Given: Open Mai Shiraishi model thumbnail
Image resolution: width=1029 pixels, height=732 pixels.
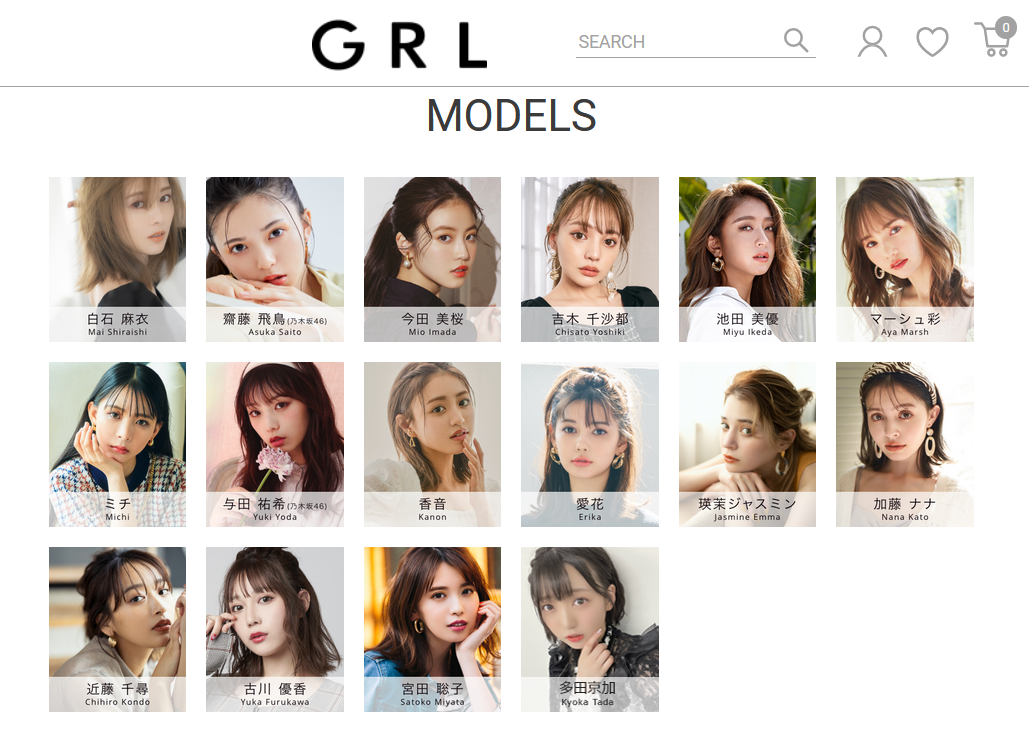Looking at the screenshot, I should tap(117, 259).
